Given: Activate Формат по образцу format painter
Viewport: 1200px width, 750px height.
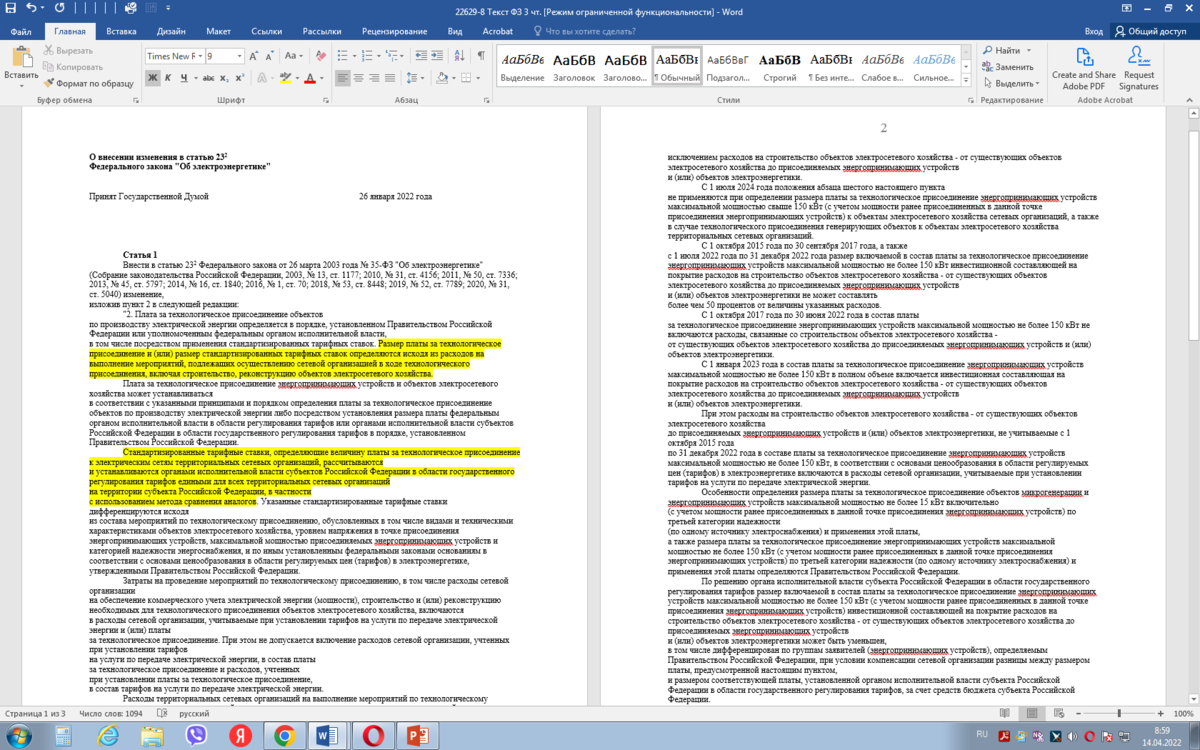Looking at the screenshot, I should [88, 83].
